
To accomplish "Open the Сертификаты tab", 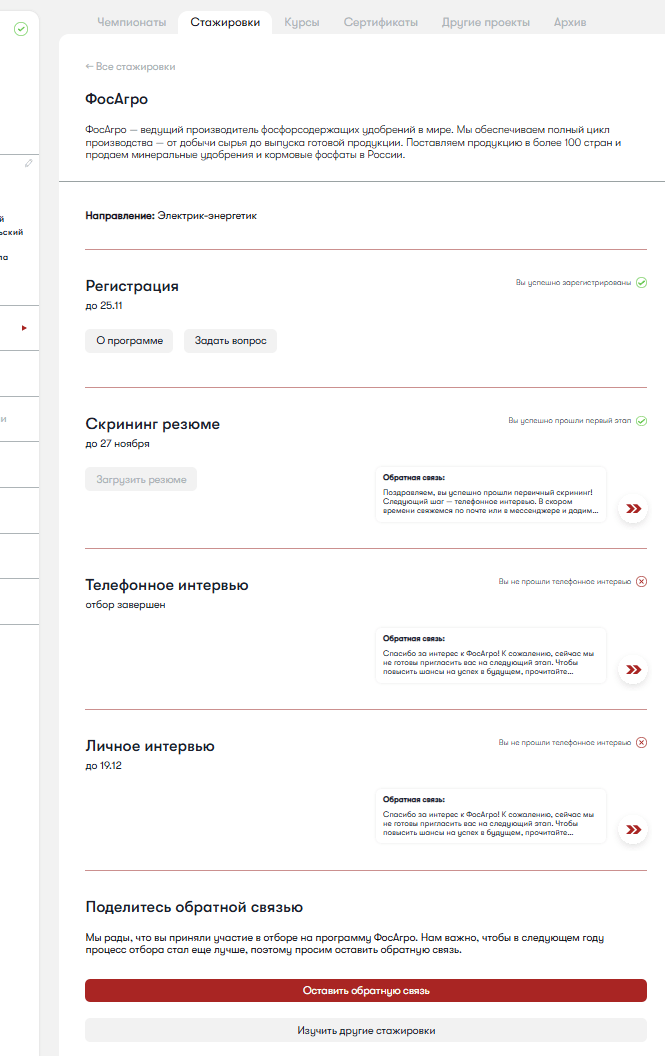I will 381,22.
